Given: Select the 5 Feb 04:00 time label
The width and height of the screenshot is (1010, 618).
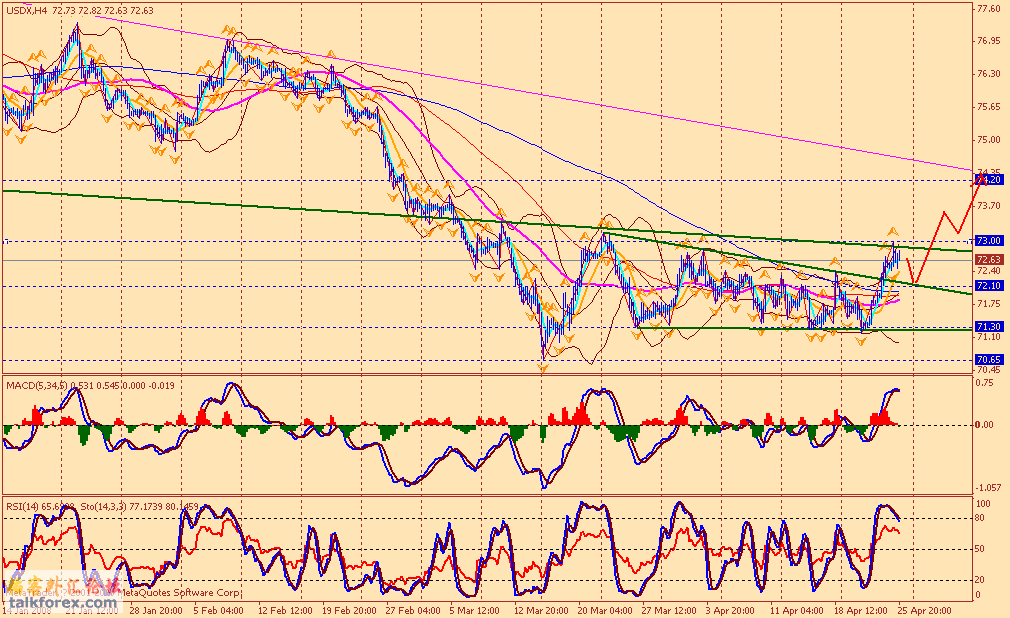Looking at the screenshot, I should [218, 610].
